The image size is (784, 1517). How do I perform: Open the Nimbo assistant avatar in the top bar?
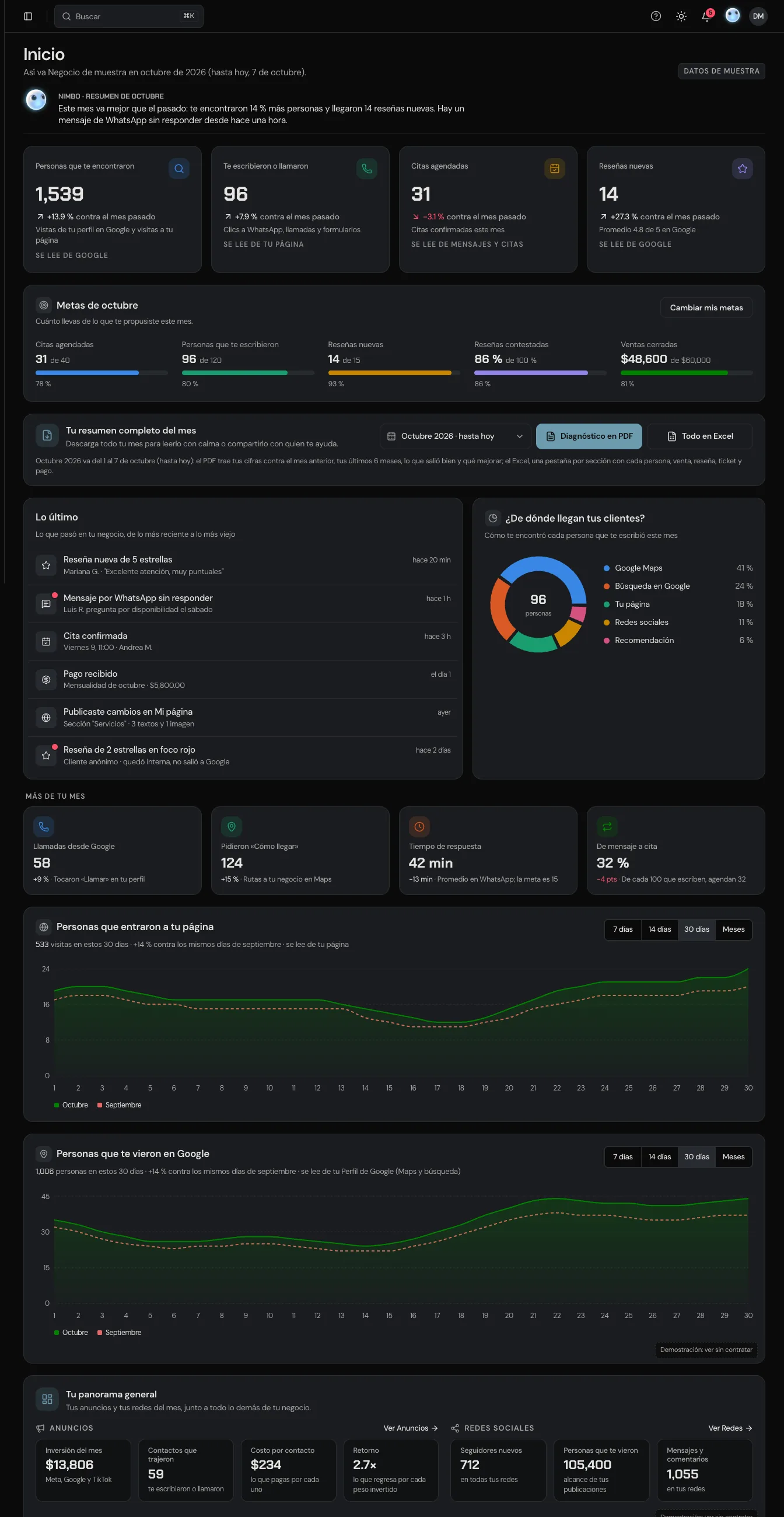coord(732,16)
